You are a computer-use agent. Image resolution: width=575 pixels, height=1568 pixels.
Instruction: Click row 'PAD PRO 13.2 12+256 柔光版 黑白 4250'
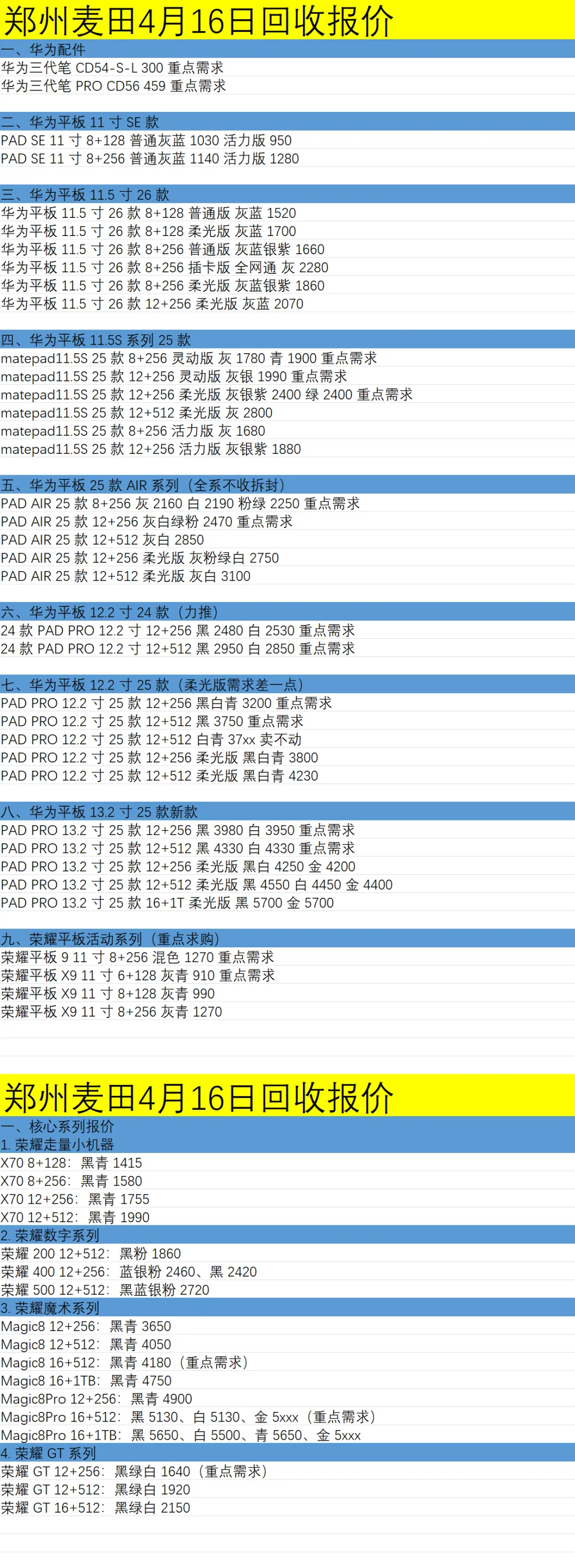[x=287, y=867]
